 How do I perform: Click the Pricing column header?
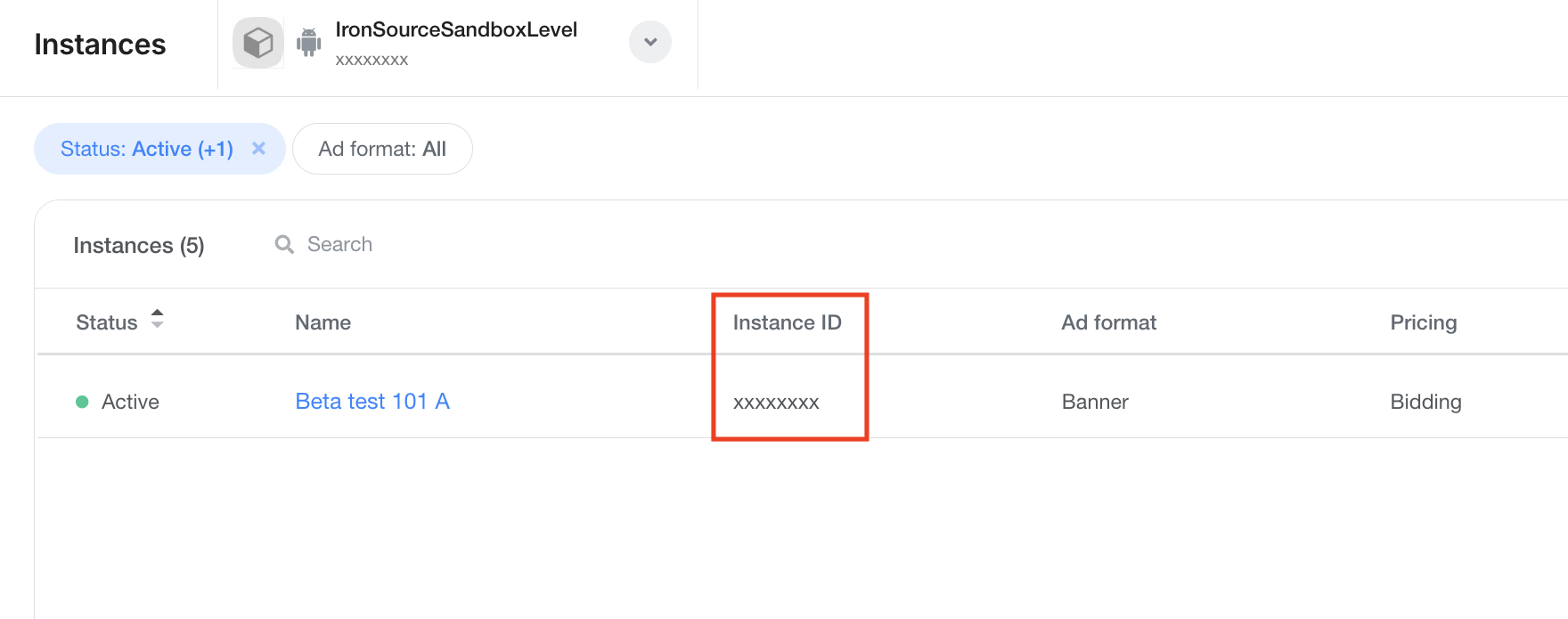pos(1423,322)
